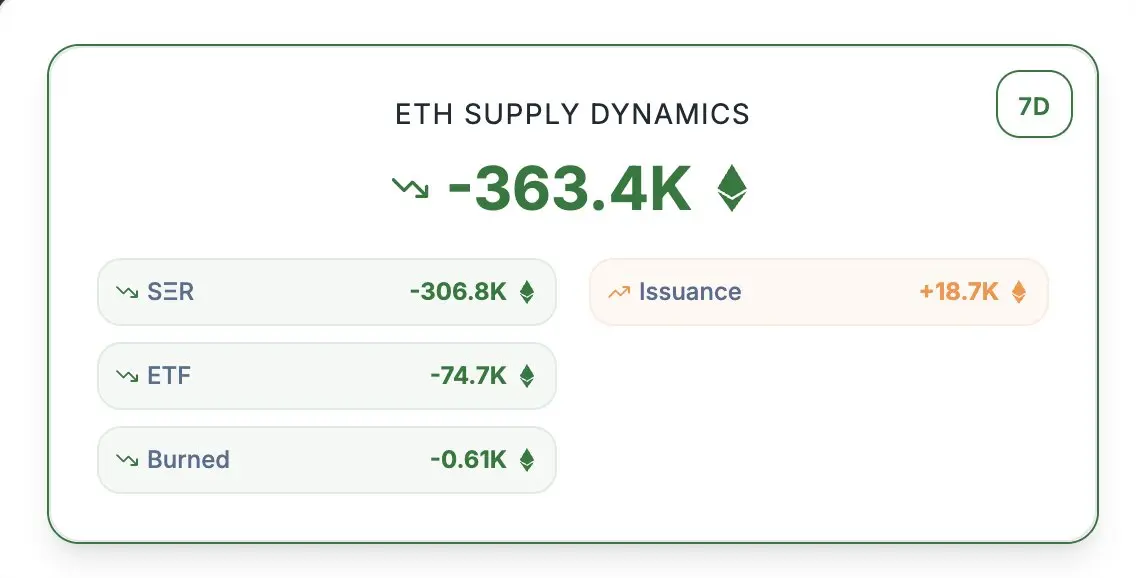Click the Ethereum icon in ETF row

pyautogui.click(x=527, y=376)
